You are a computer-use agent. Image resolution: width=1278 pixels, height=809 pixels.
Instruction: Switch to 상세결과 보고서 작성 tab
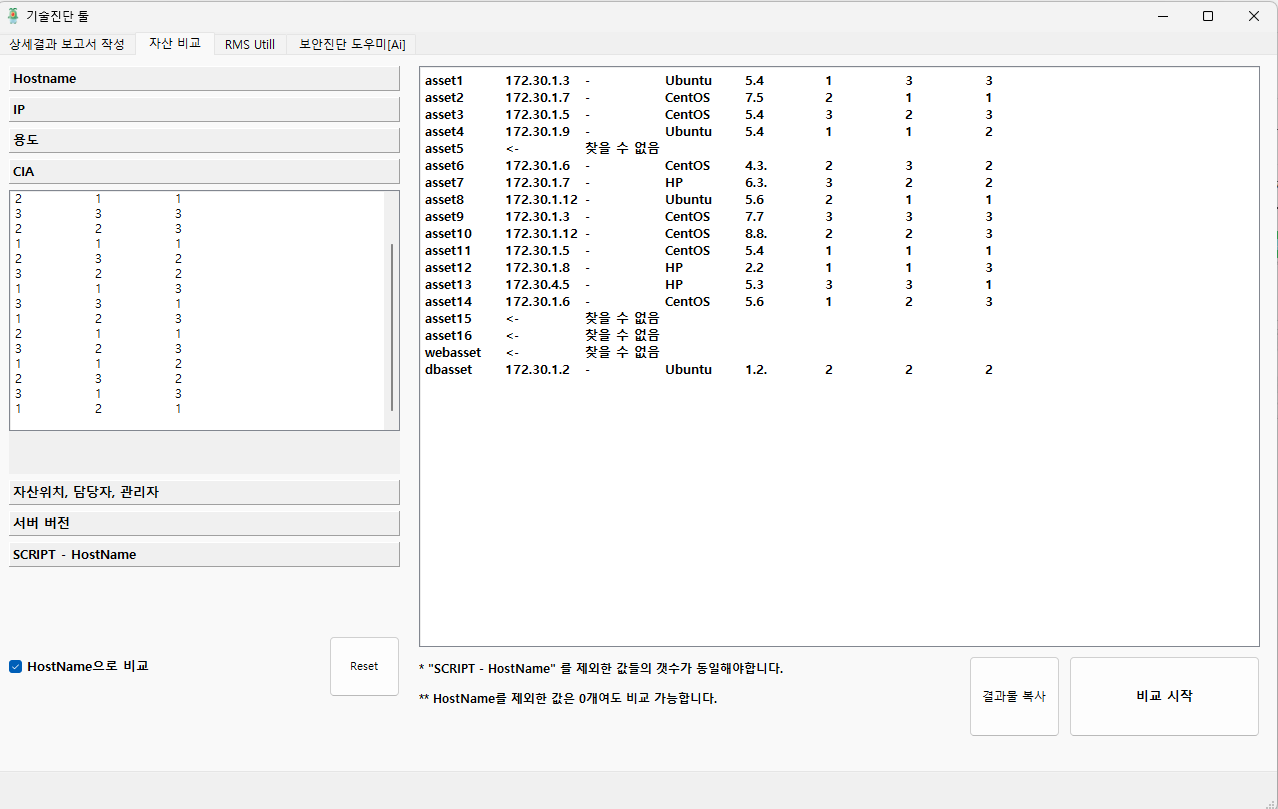[67, 44]
